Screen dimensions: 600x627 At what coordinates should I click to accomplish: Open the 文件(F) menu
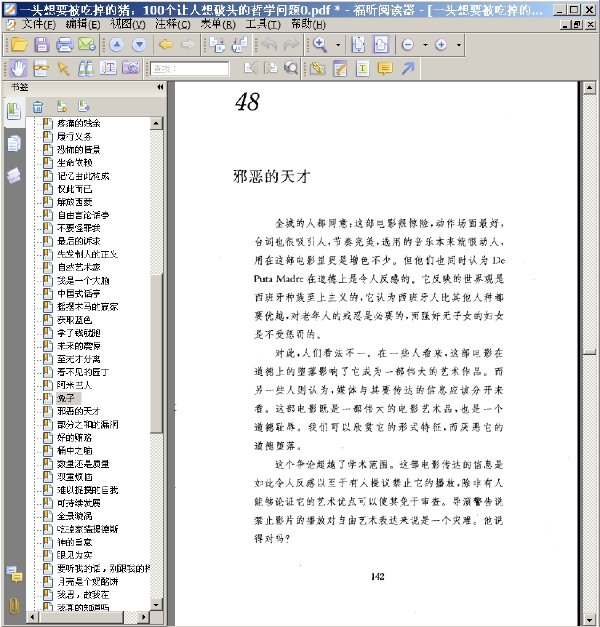pyautogui.click(x=38, y=25)
